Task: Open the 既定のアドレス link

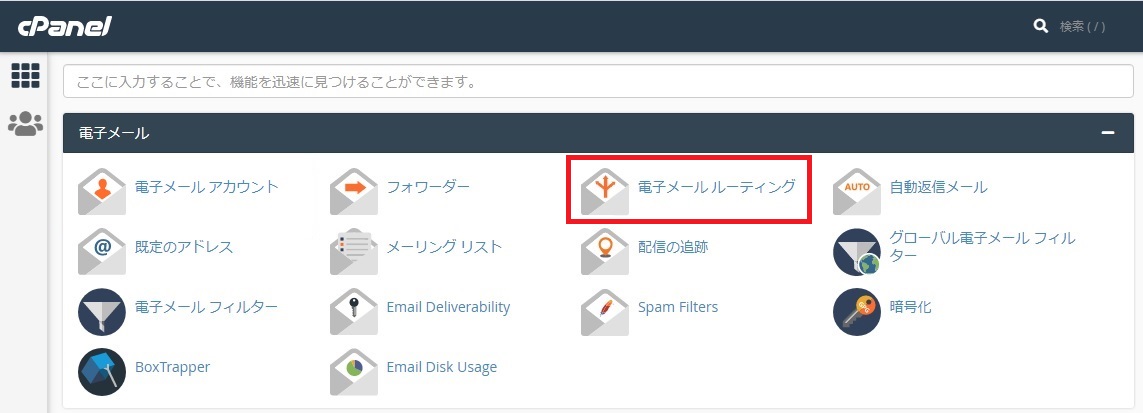Action: click(x=184, y=246)
